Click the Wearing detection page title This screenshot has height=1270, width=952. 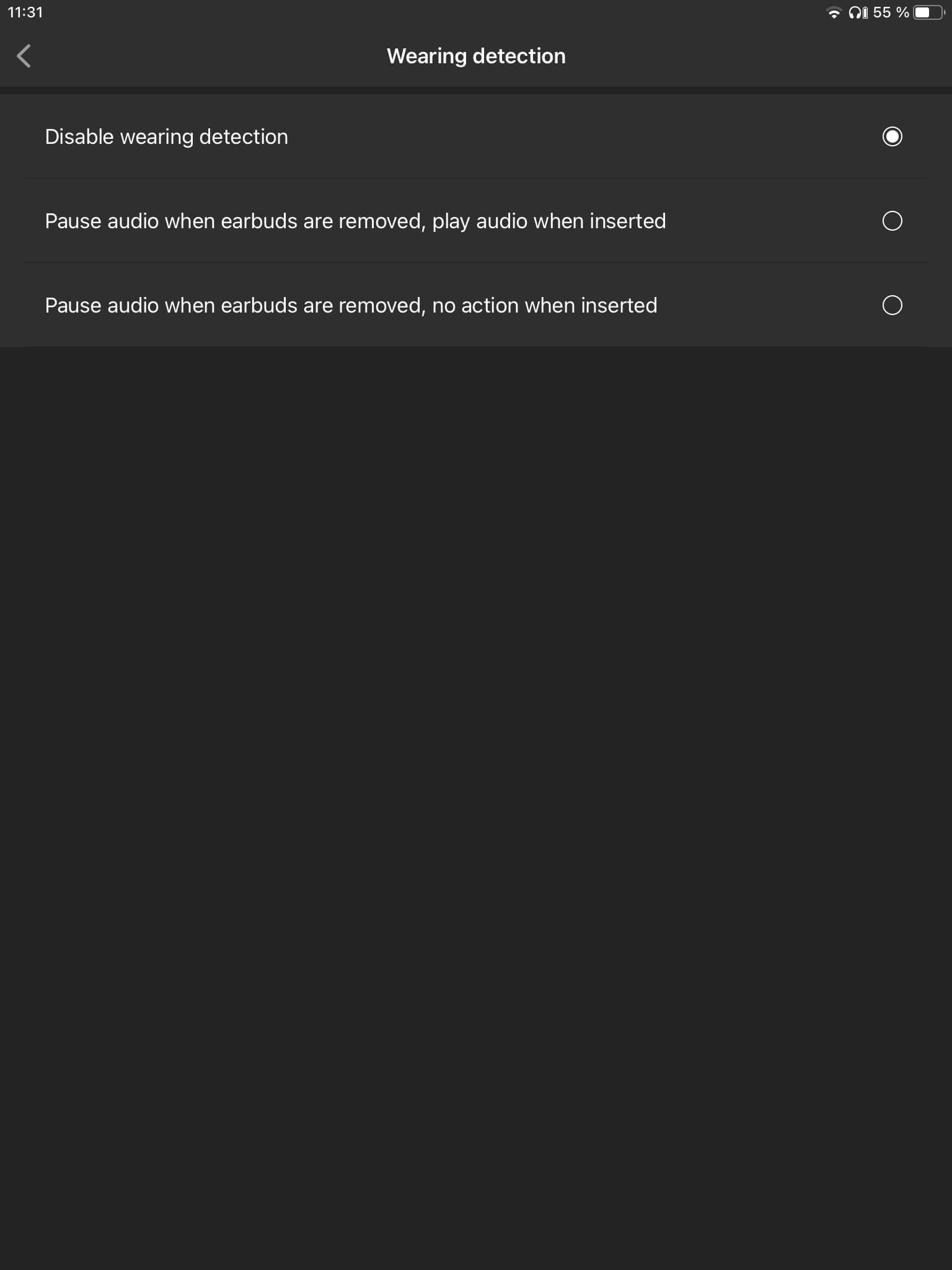click(476, 56)
